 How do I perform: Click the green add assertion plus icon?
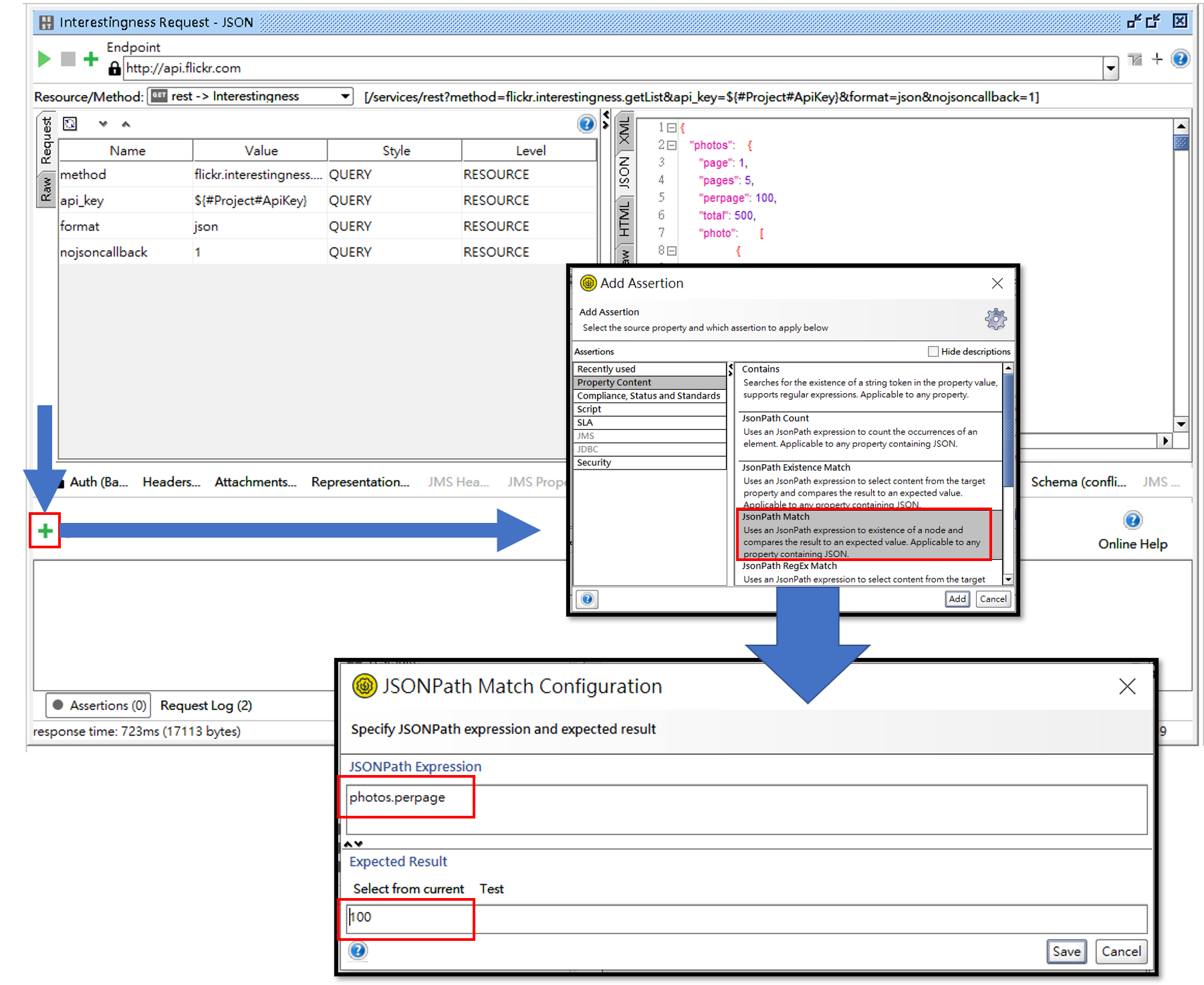[x=45, y=531]
